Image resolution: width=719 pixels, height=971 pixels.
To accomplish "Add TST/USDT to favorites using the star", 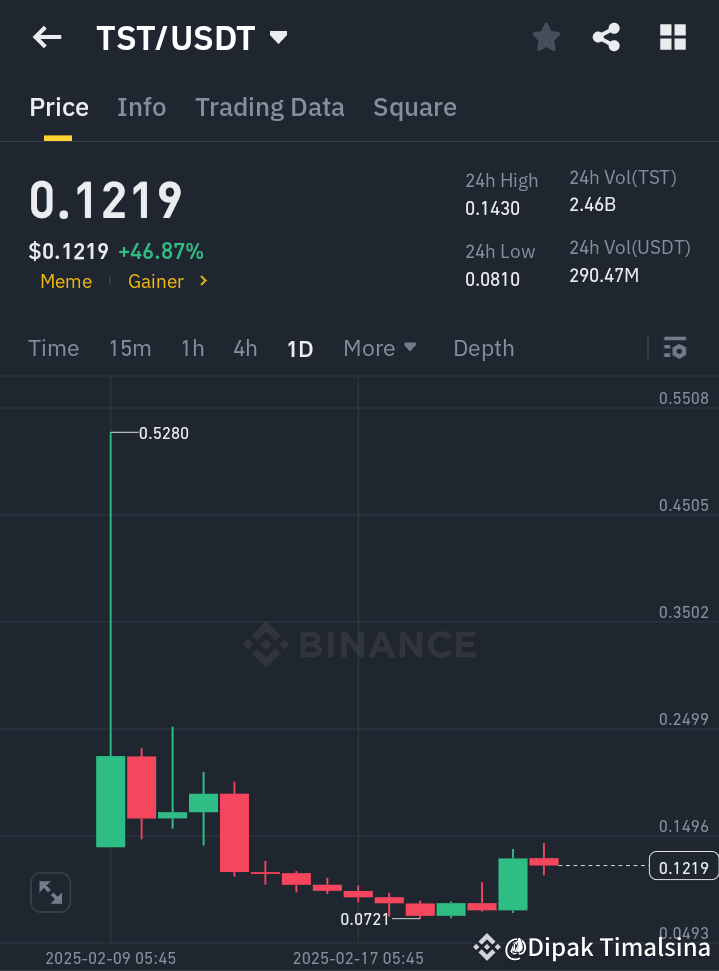I will (x=546, y=37).
